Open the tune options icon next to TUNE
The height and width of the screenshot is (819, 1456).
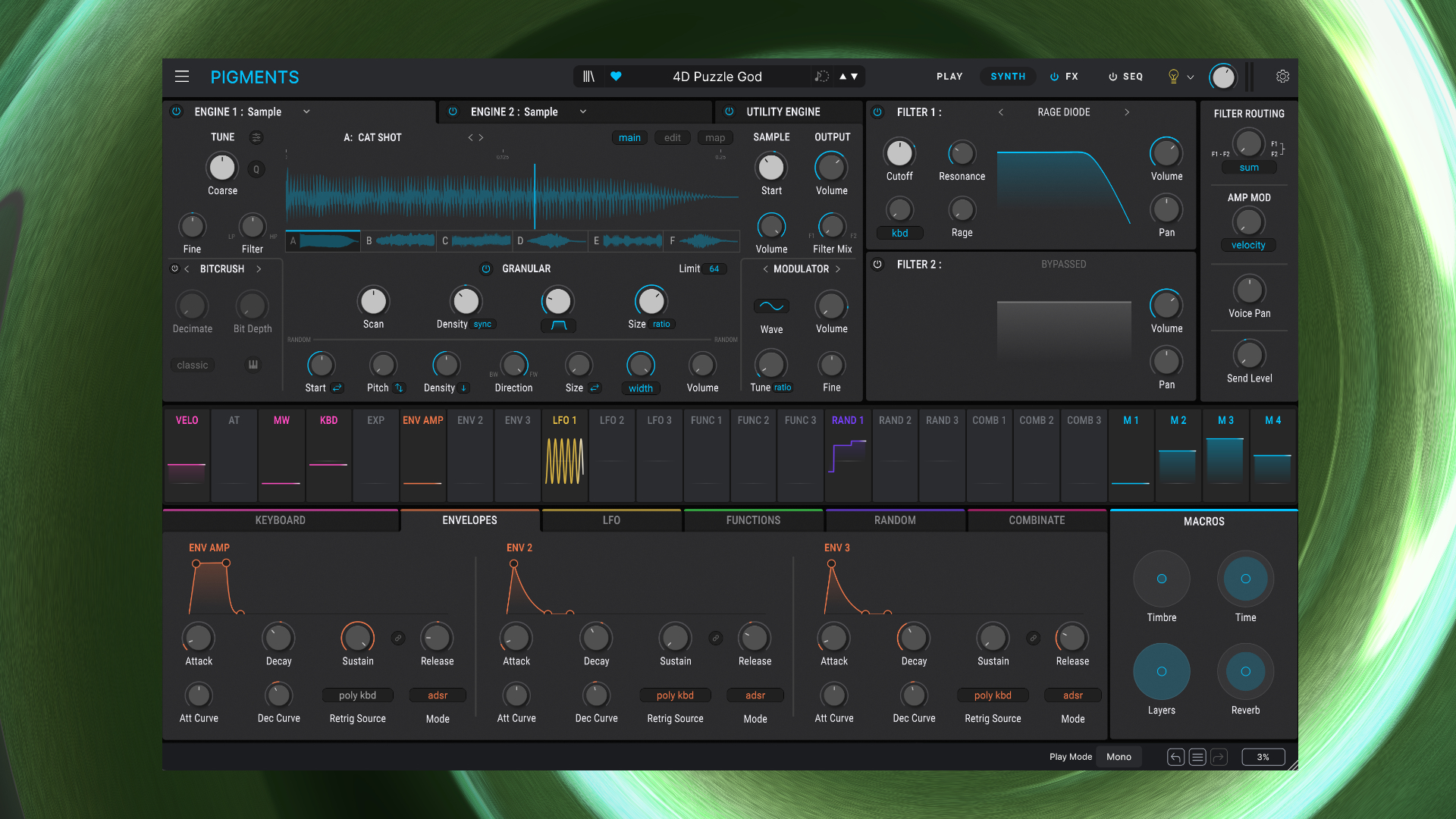pos(256,137)
